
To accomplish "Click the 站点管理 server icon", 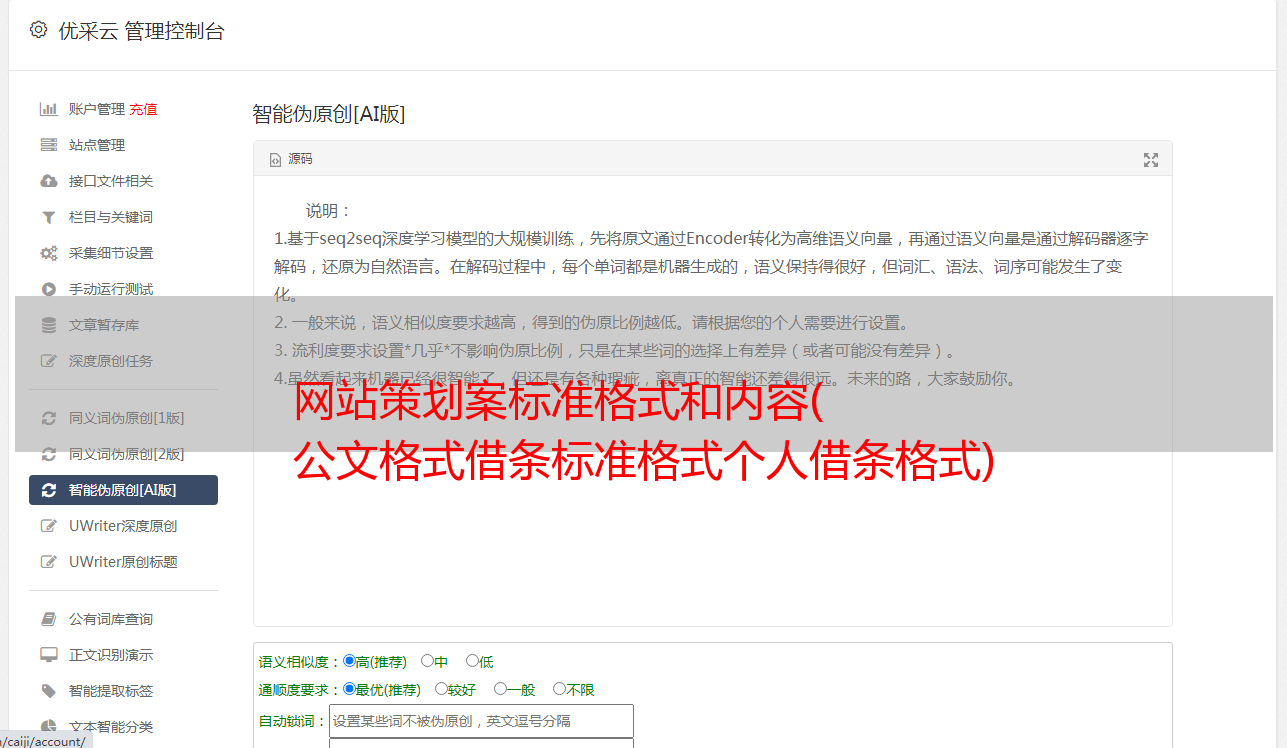I will 48,145.
